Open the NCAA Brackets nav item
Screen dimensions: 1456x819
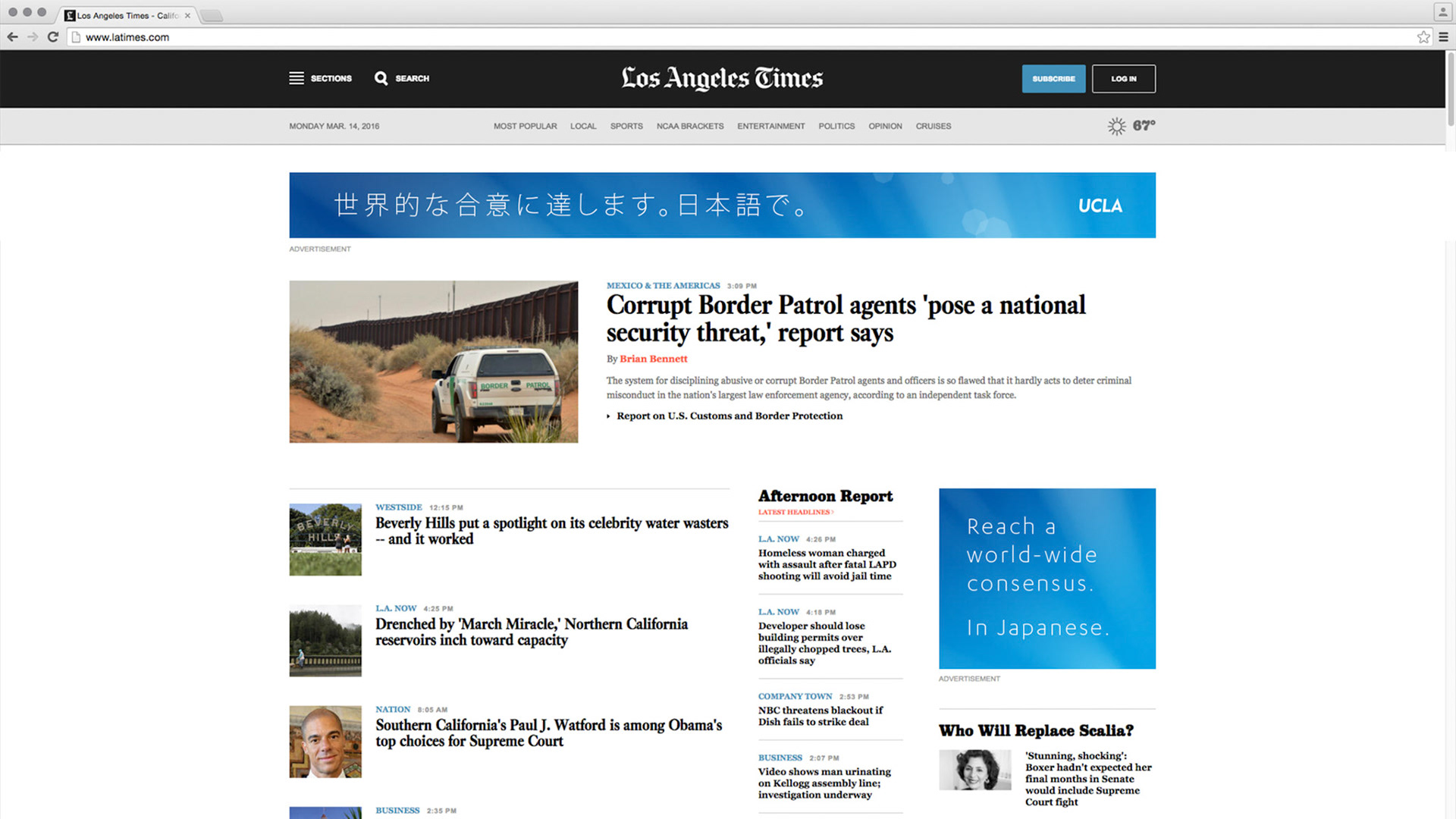click(x=690, y=126)
